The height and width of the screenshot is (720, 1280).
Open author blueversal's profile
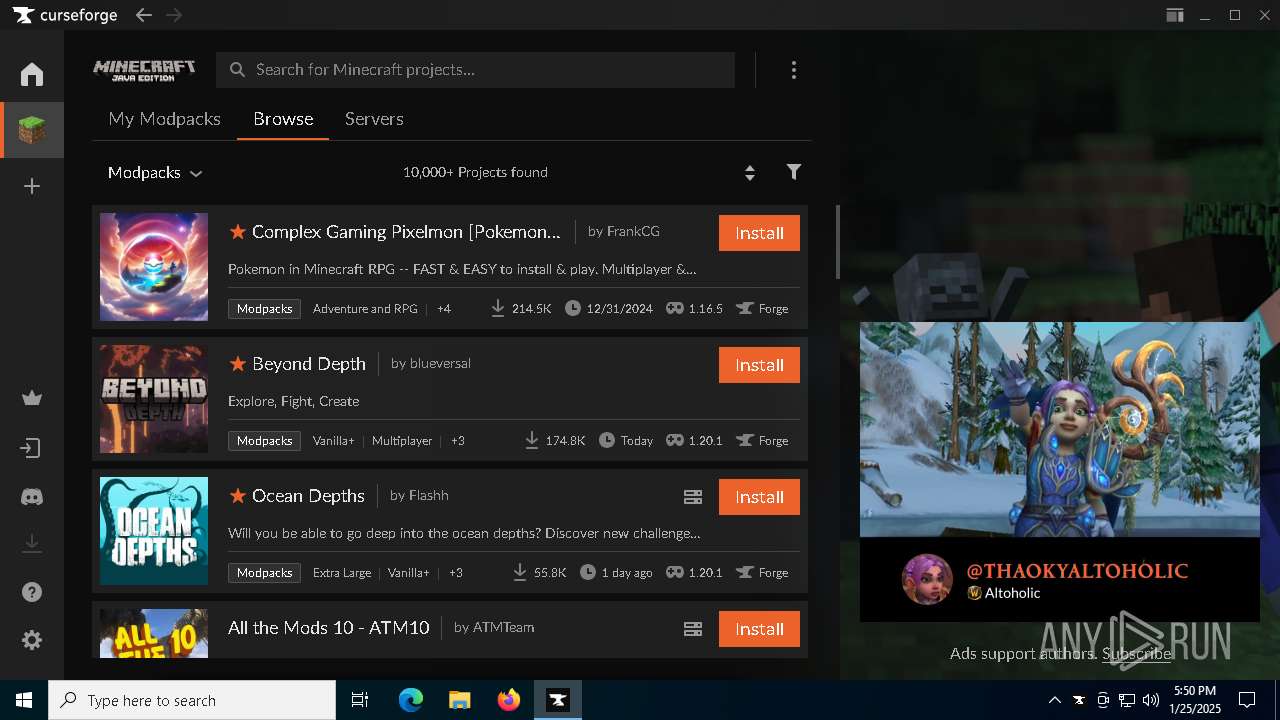coord(440,363)
